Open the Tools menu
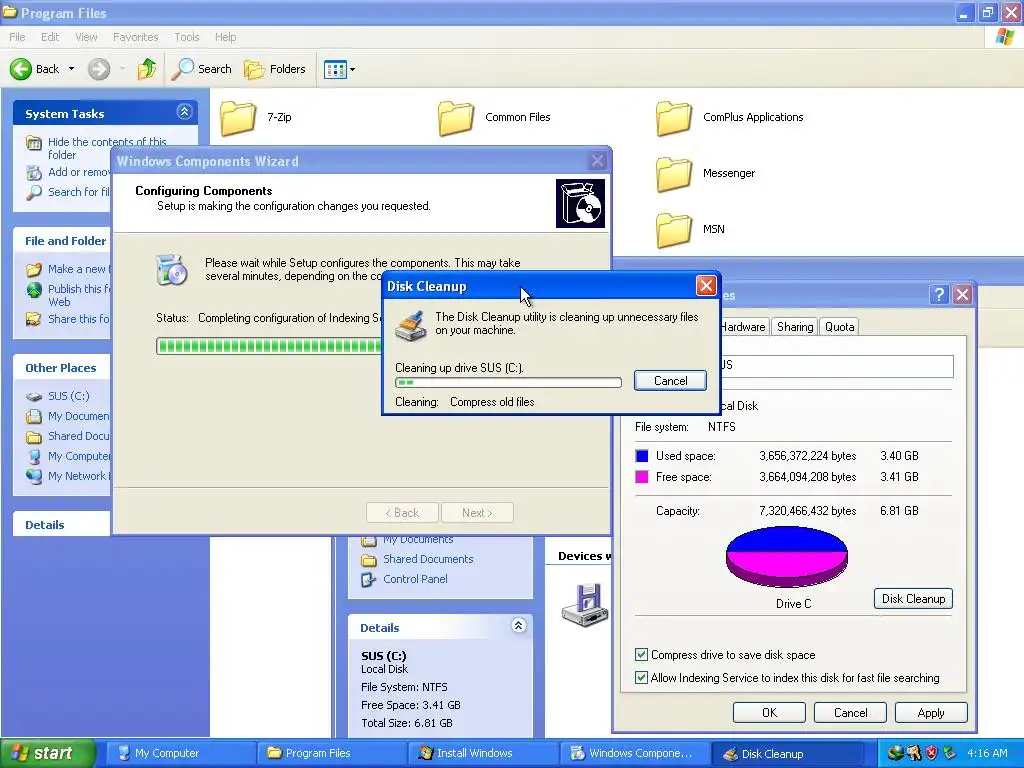 187,37
